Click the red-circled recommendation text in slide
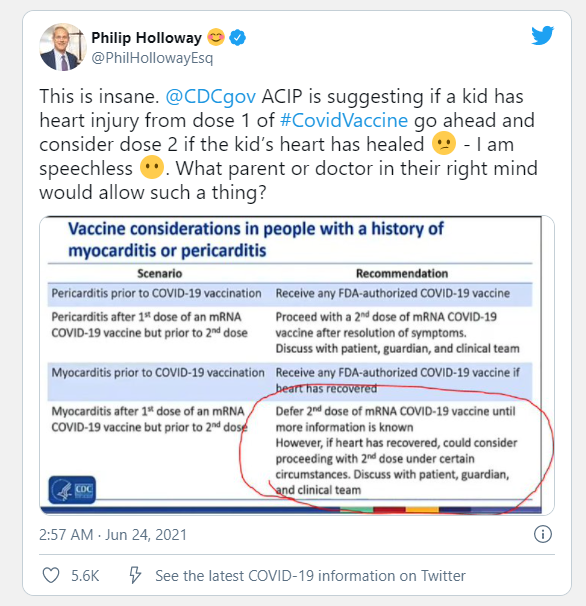This screenshot has width=586, height=606. coord(396,450)
